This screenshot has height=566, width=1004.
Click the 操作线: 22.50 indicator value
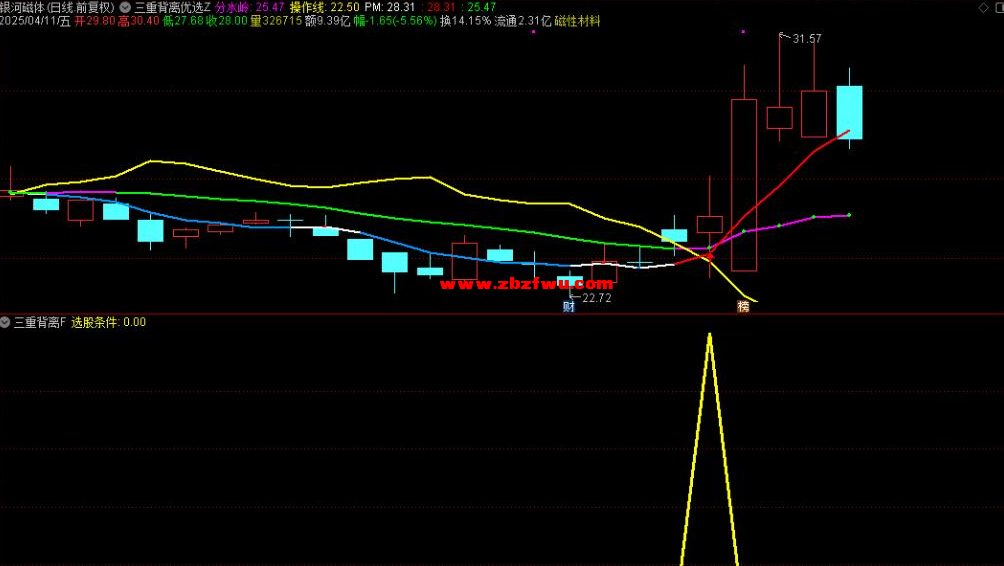click(324, 8)
